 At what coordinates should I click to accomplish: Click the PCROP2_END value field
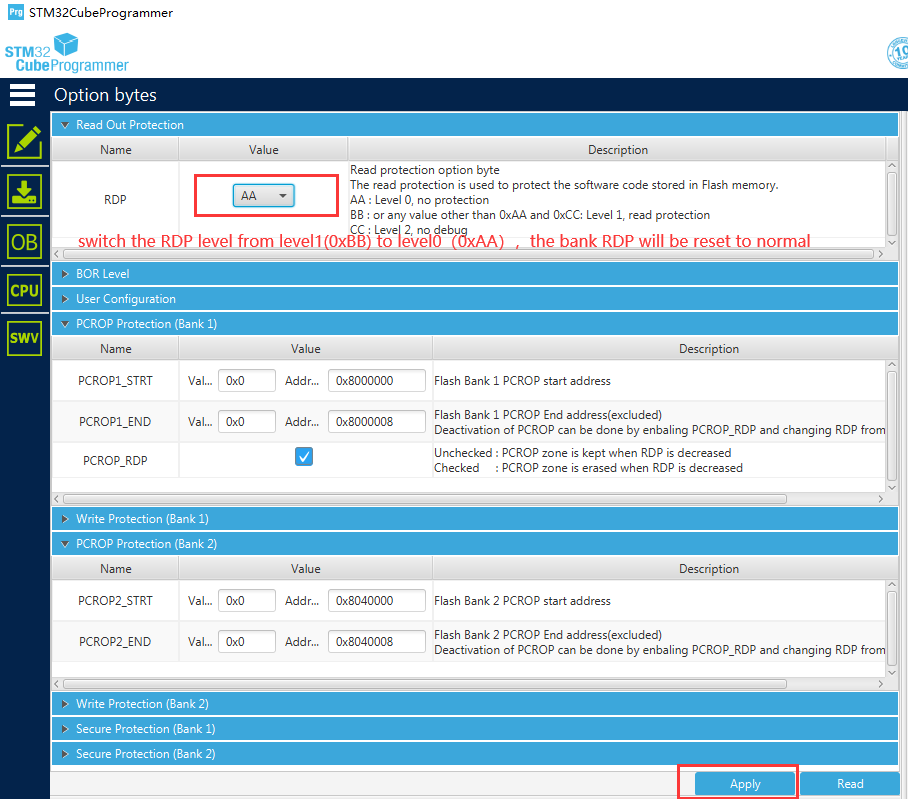coord(247,642)
